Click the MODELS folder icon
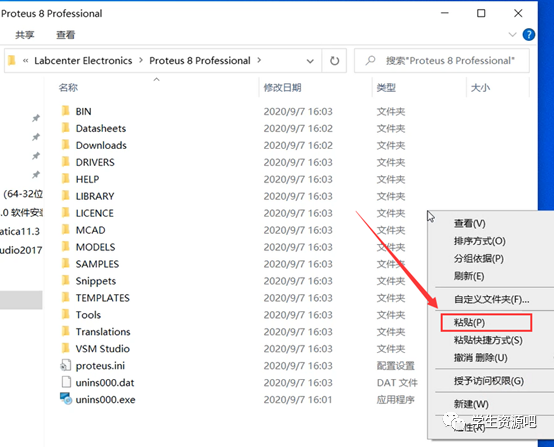Viewport: 554px width, 447px height. pos(65,247)
